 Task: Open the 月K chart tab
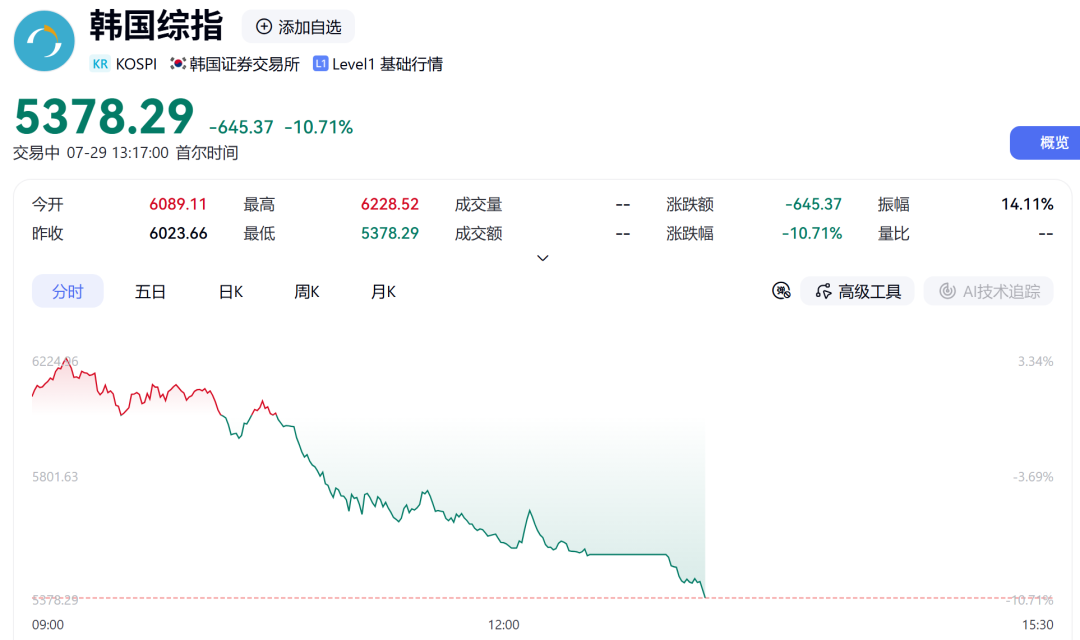(383, 291)
